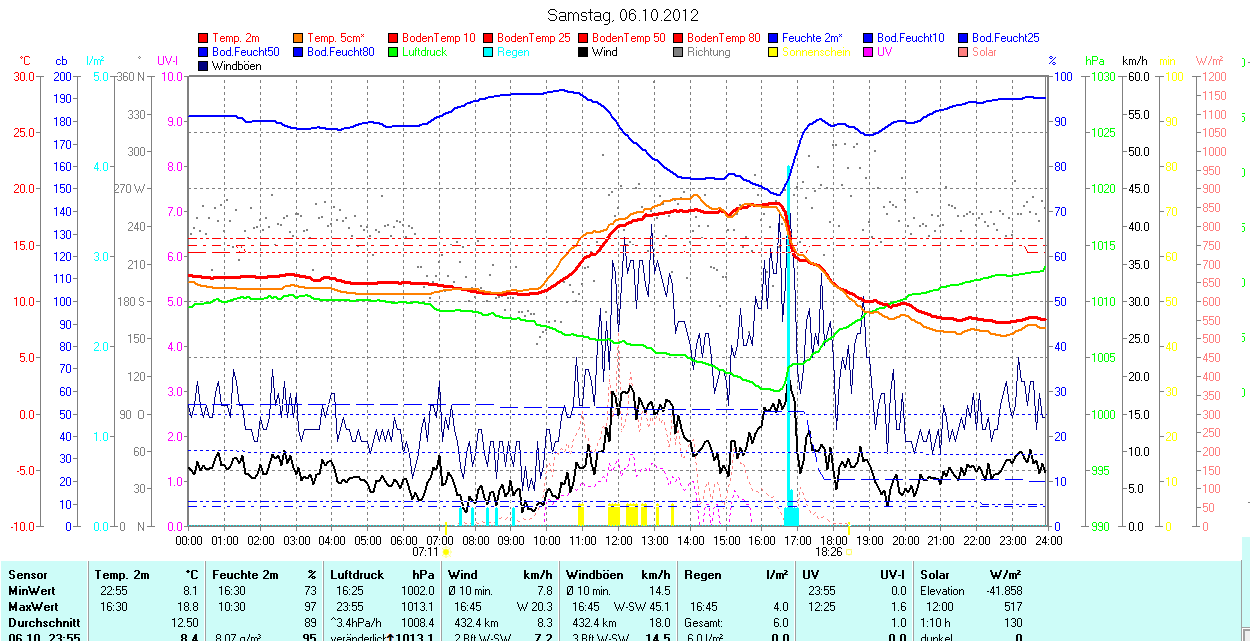1250x641 pixels.
Task: Click the MaxWert row label
Action: (33, 607)
